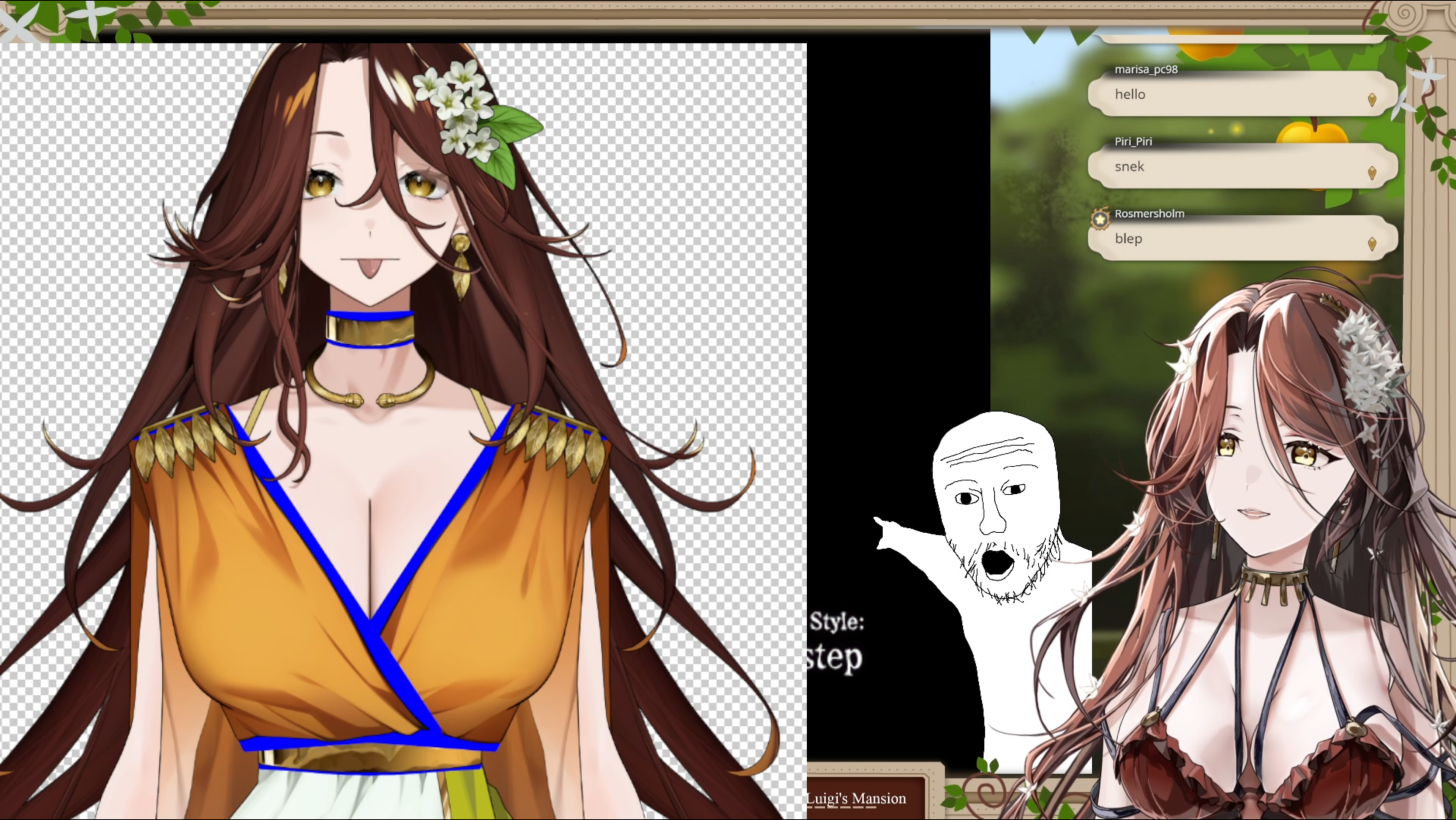The width and height of the screenshot is (1456, 820).
Task: Select the username "Piri_Piri" in chat
Action: tap(1133, 142)
